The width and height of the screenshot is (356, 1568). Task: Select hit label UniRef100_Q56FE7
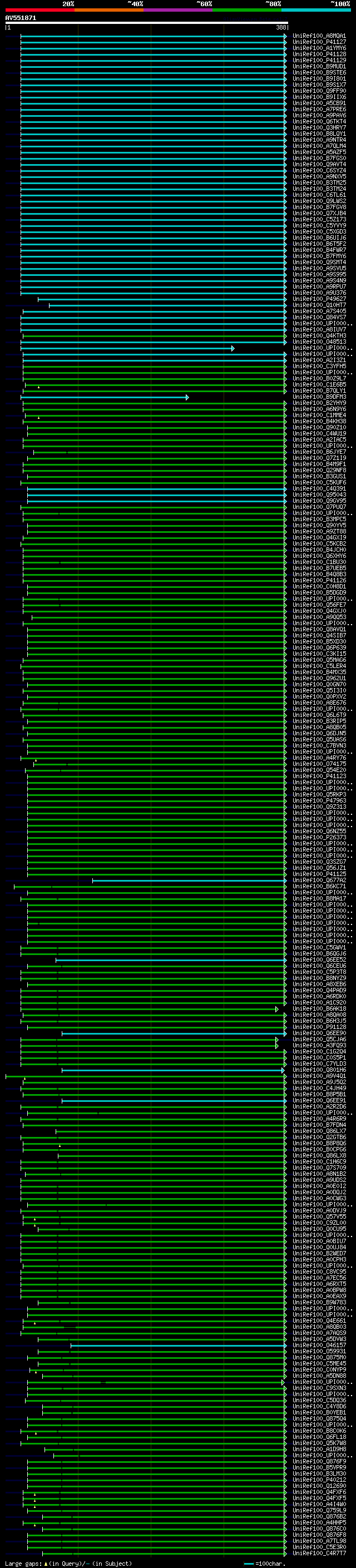click(x=319, y=605)
